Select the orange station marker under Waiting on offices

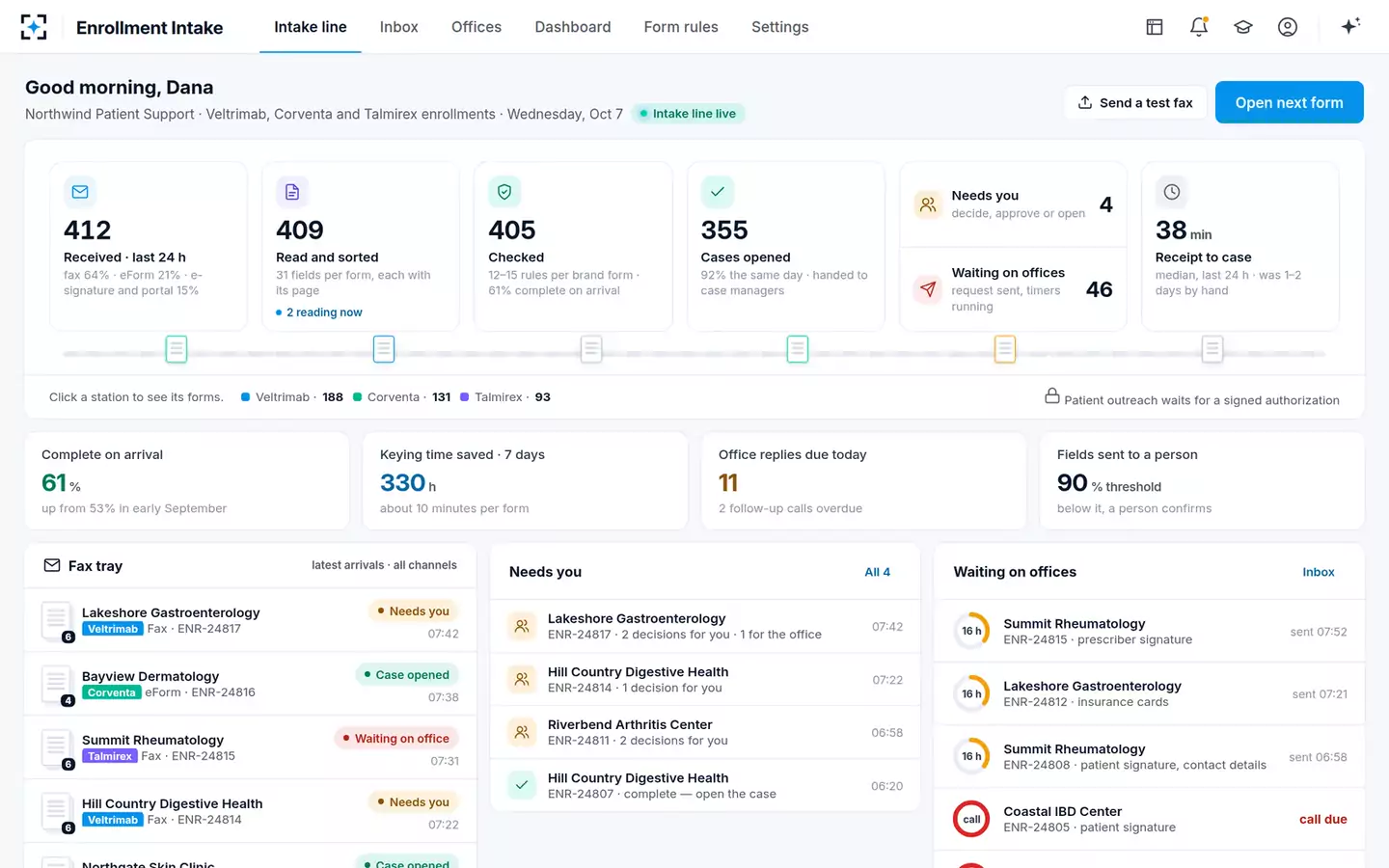[x=1005, y=349]
